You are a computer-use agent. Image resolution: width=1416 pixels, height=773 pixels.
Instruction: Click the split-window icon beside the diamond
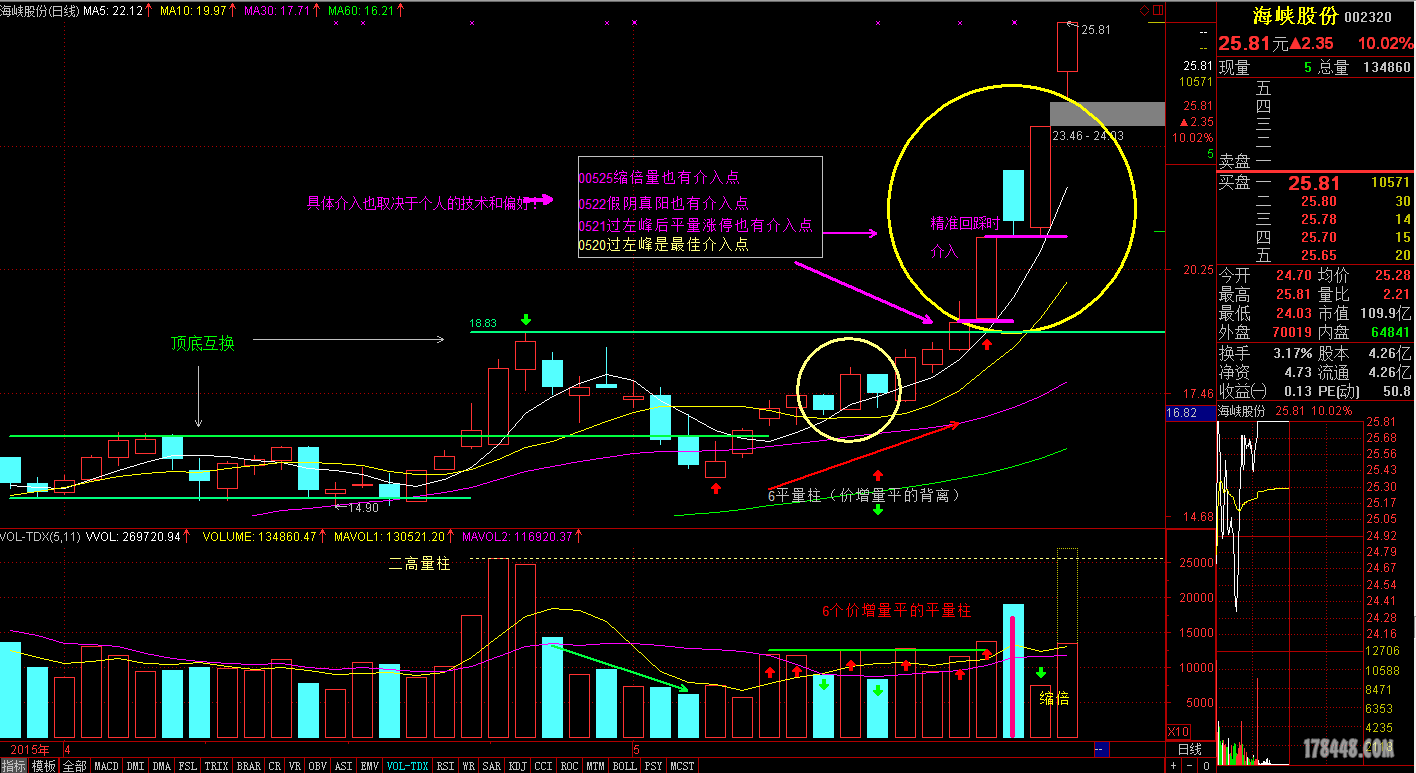click(1159, 10)
